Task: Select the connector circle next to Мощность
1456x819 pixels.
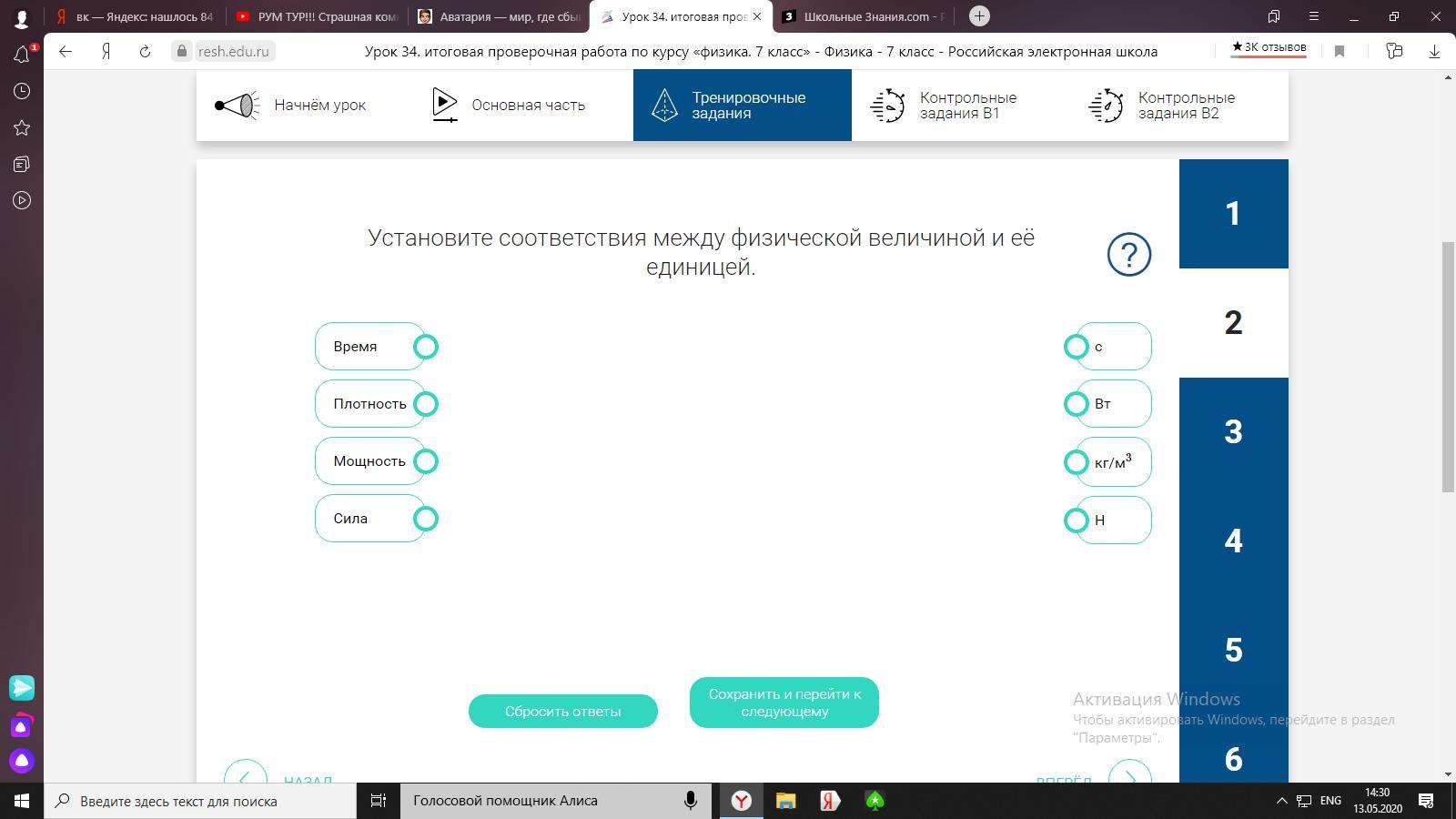Action: [425, 461]
